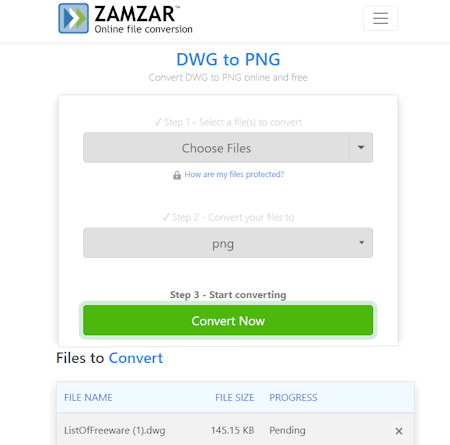Open the png output format dropdown

tap(228, 243)
